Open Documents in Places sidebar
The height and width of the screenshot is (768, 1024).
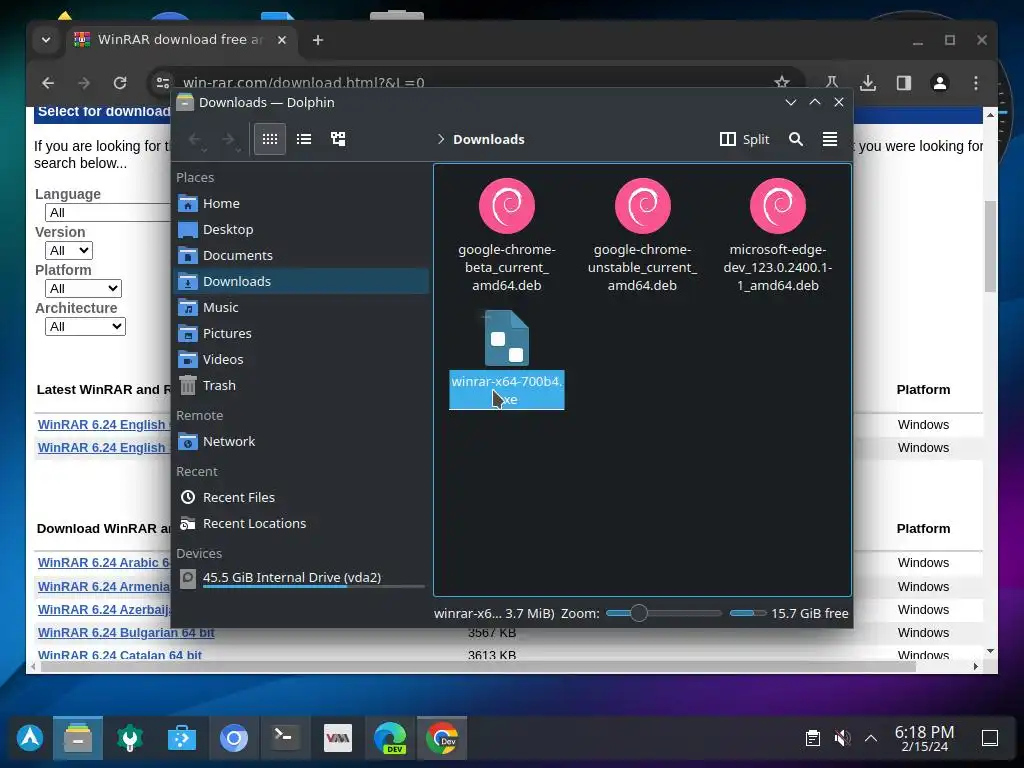click(x=302, y=255)
